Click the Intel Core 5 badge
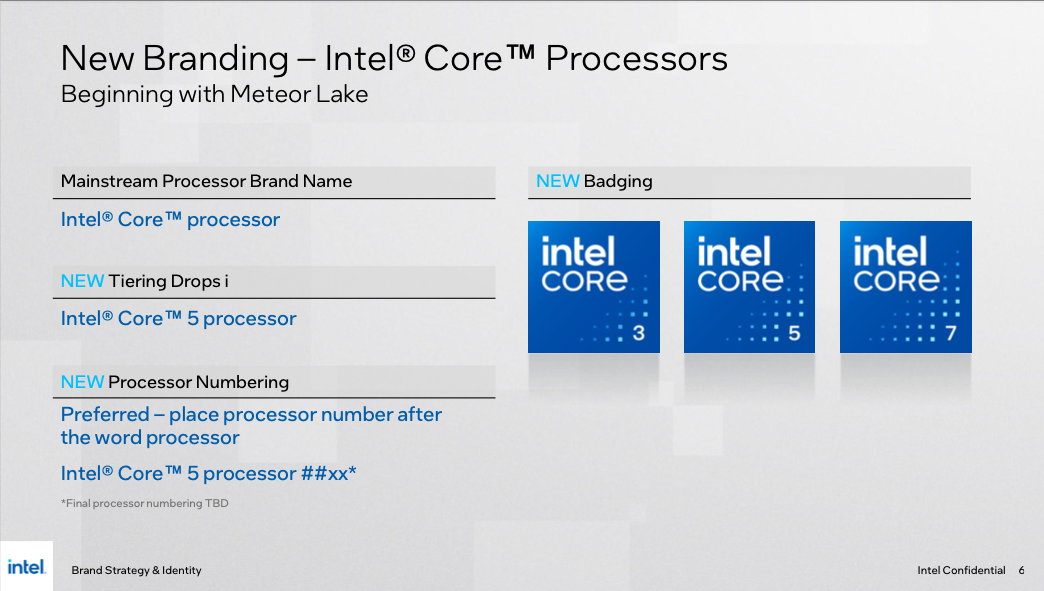Screen dimensions: 1044x591 pyautogui.click(x=749, y=286)
